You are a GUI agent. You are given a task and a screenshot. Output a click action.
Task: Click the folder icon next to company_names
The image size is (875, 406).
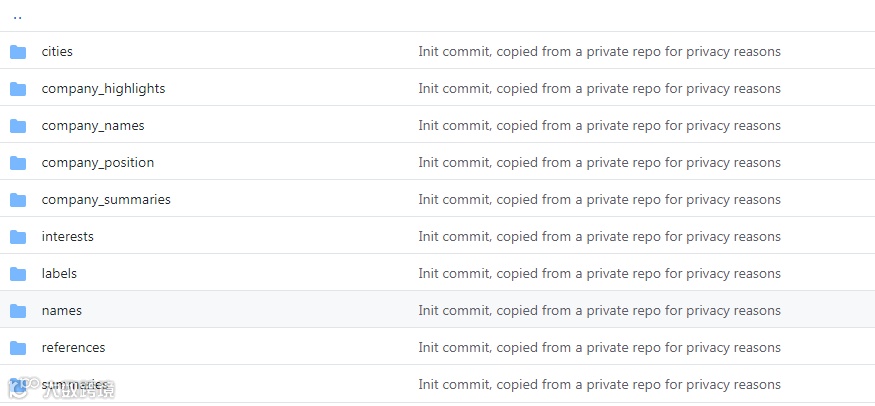click(x=18, y=126)
